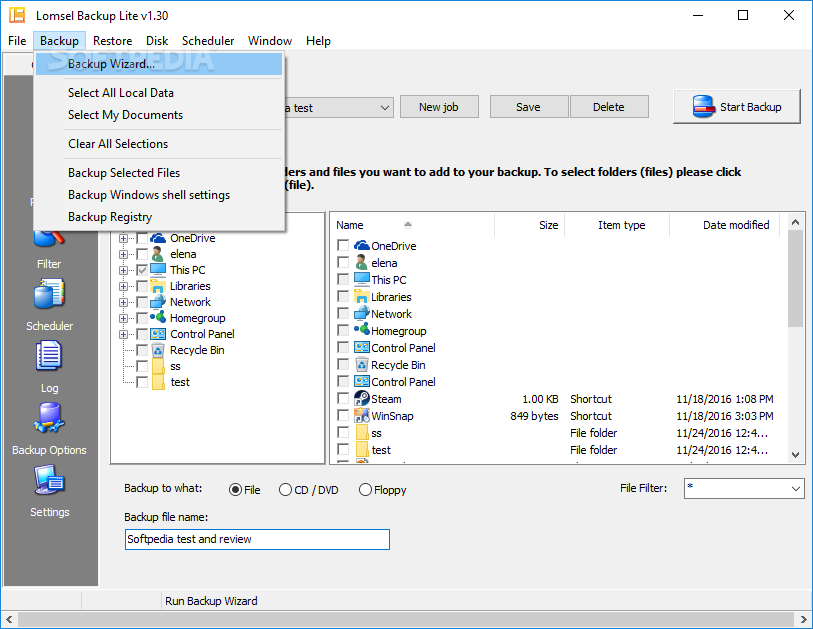The height and width of the screenshot is (629, 813).
Task: Expand the Homegroup tree node
Action: (123, 318)
